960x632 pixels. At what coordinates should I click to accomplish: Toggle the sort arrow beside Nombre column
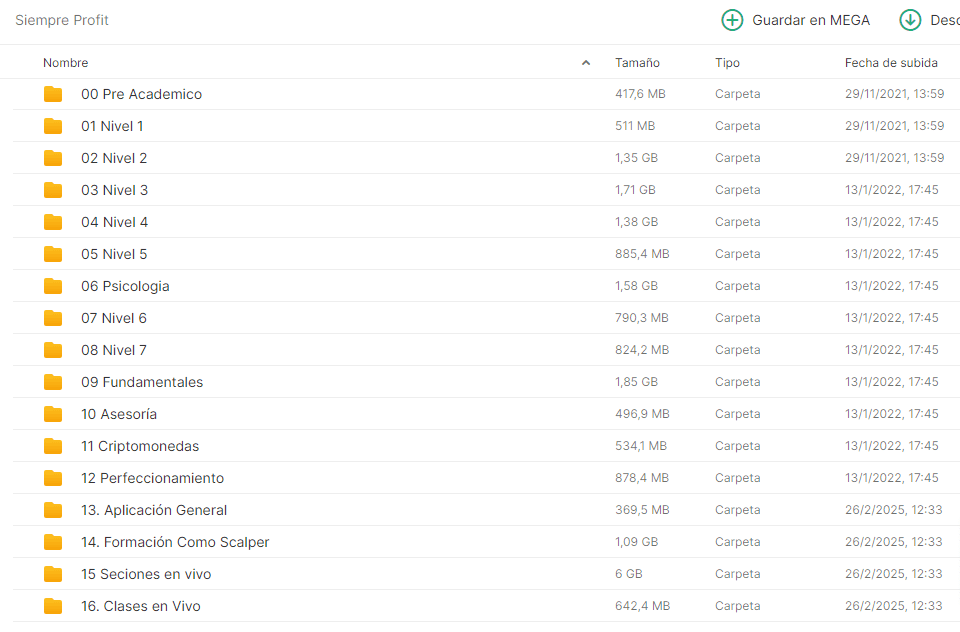586,63
